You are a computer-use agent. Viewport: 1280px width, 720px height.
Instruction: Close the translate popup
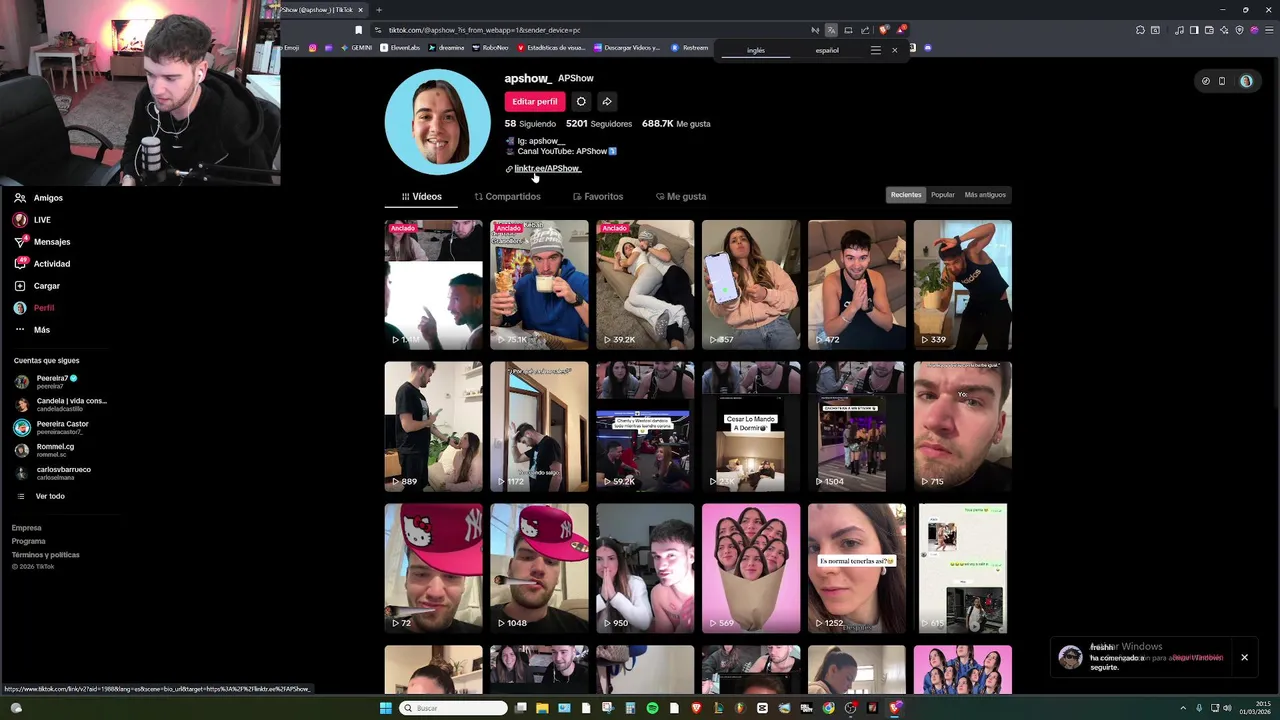[894, 50]
